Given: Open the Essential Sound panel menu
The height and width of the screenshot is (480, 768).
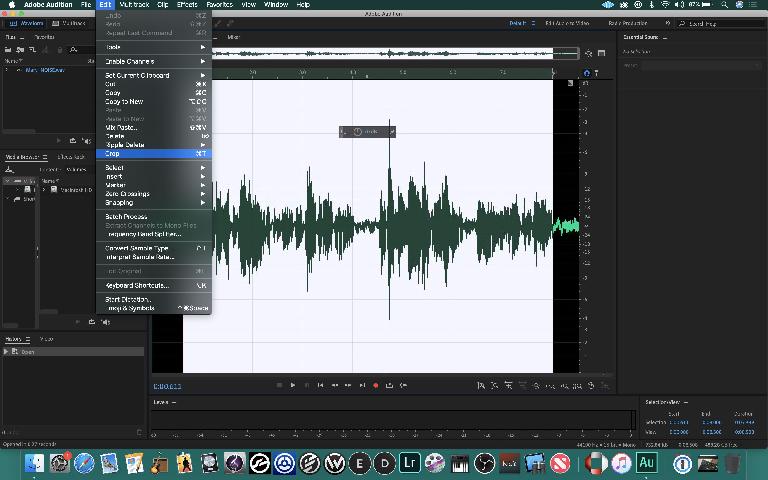Looking at the screenshot, I should coord(665,37).
